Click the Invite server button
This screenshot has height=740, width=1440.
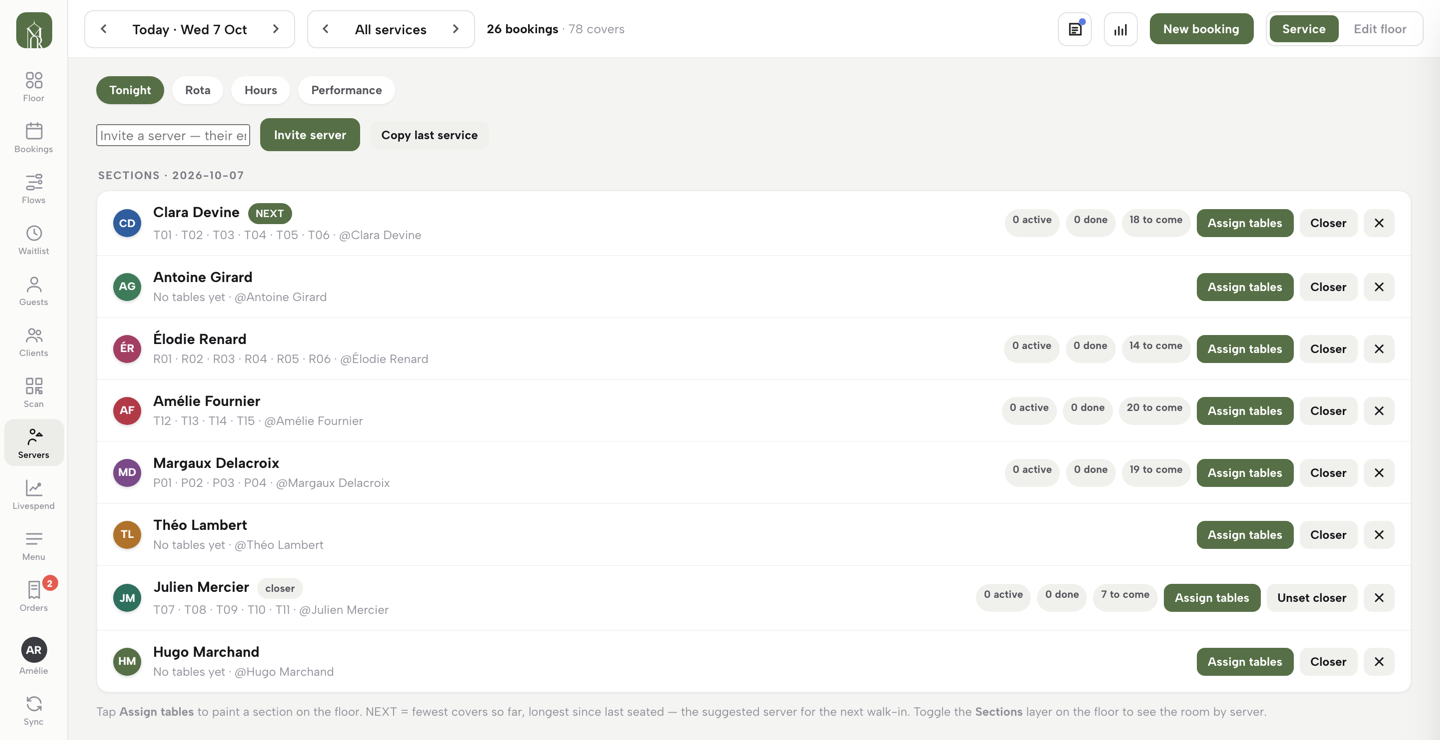click(310, 135)
